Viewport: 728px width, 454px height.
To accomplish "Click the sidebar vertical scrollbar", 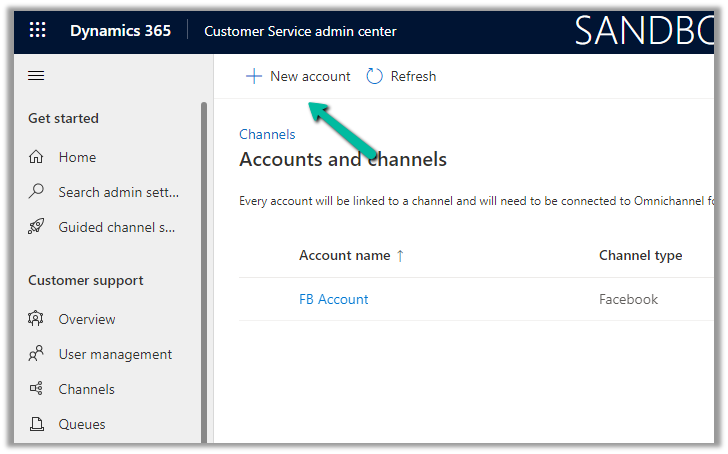I will 204,270.
